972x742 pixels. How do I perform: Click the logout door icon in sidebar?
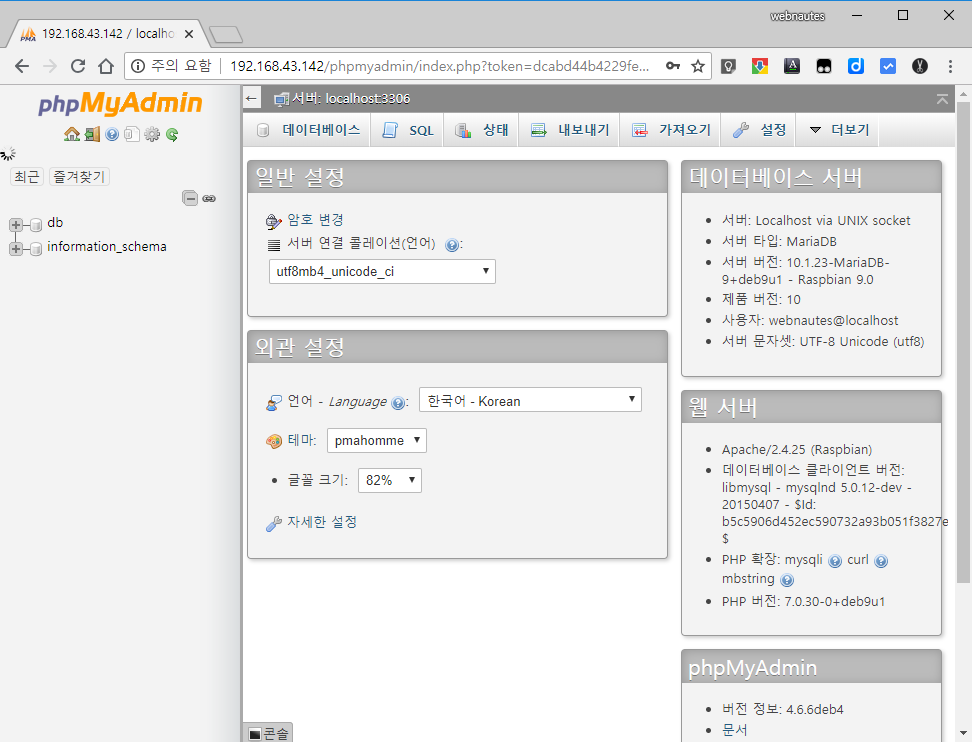(x=92, y=134)
